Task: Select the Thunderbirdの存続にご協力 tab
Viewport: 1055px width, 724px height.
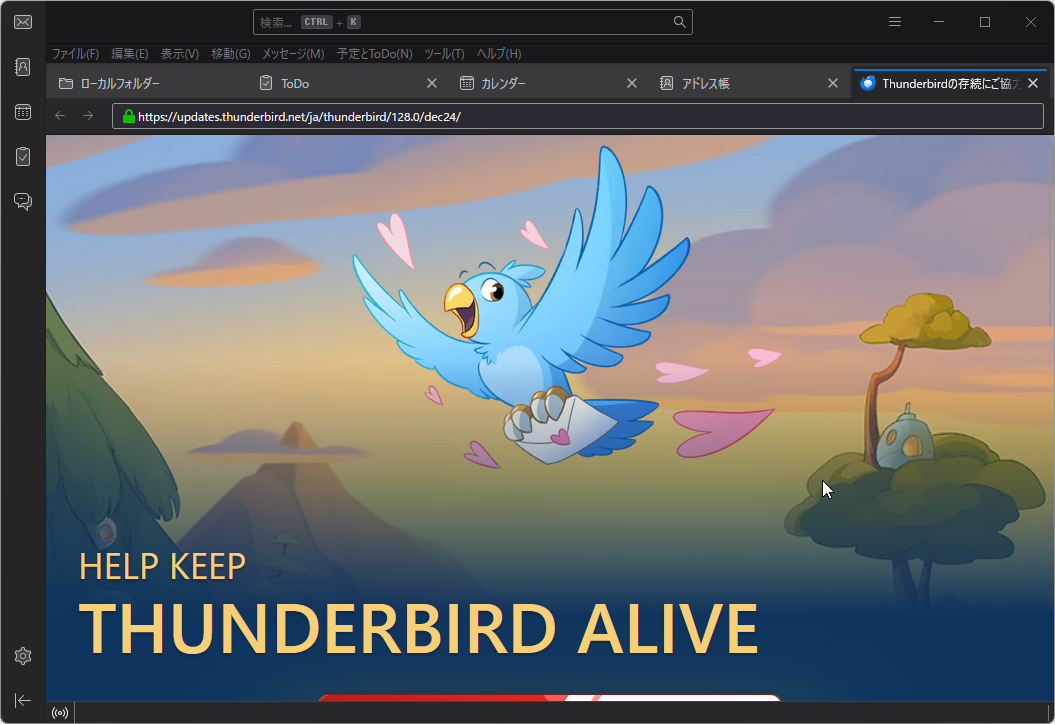Action: coord(950,83)
